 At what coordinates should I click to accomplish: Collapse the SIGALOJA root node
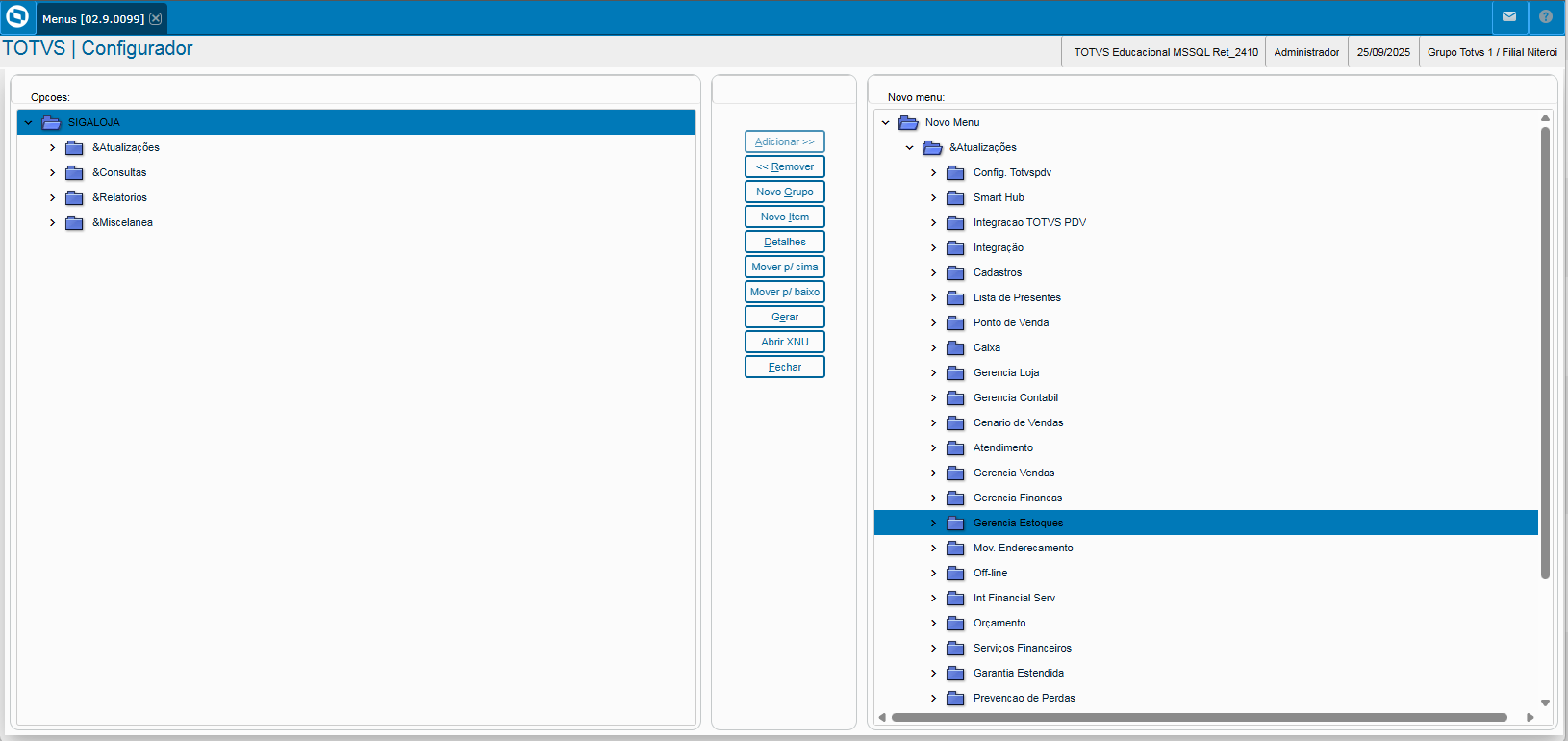28,122
